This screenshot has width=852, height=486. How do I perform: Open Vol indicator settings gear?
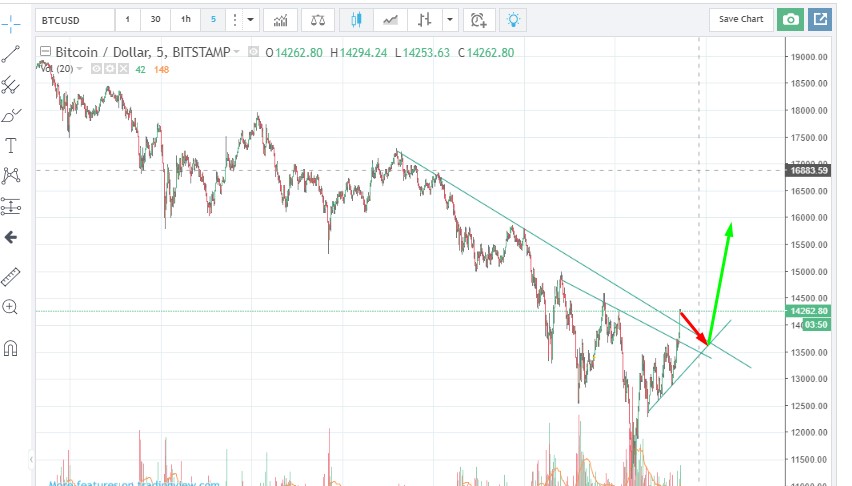click(x=110, y=68)
